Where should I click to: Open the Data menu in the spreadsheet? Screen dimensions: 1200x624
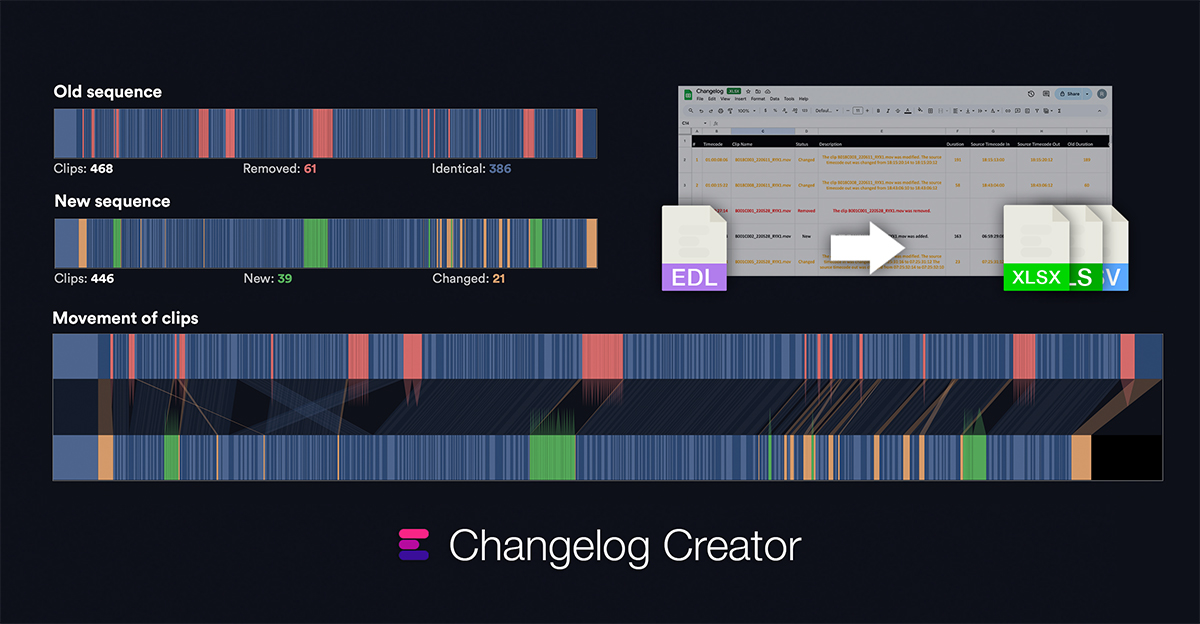(x=775, y=99)
